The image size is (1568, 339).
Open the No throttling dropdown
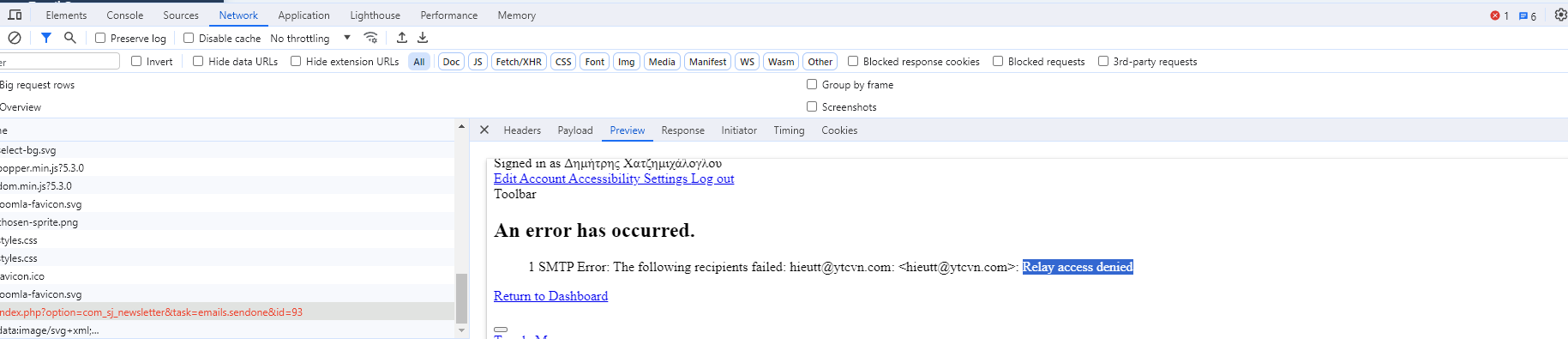pos(310,39)
